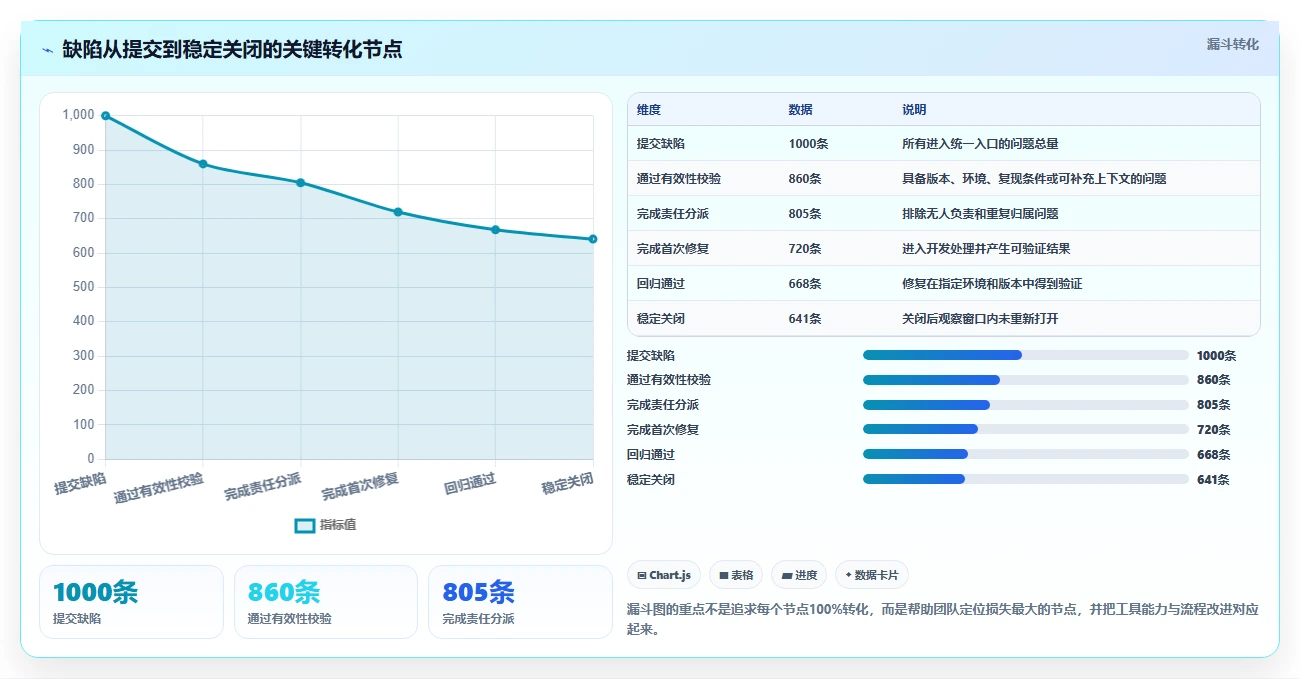1300x679 pixels.
Task: Click the 提交缺陷 chart data point
Action: (x=105, y=116)
